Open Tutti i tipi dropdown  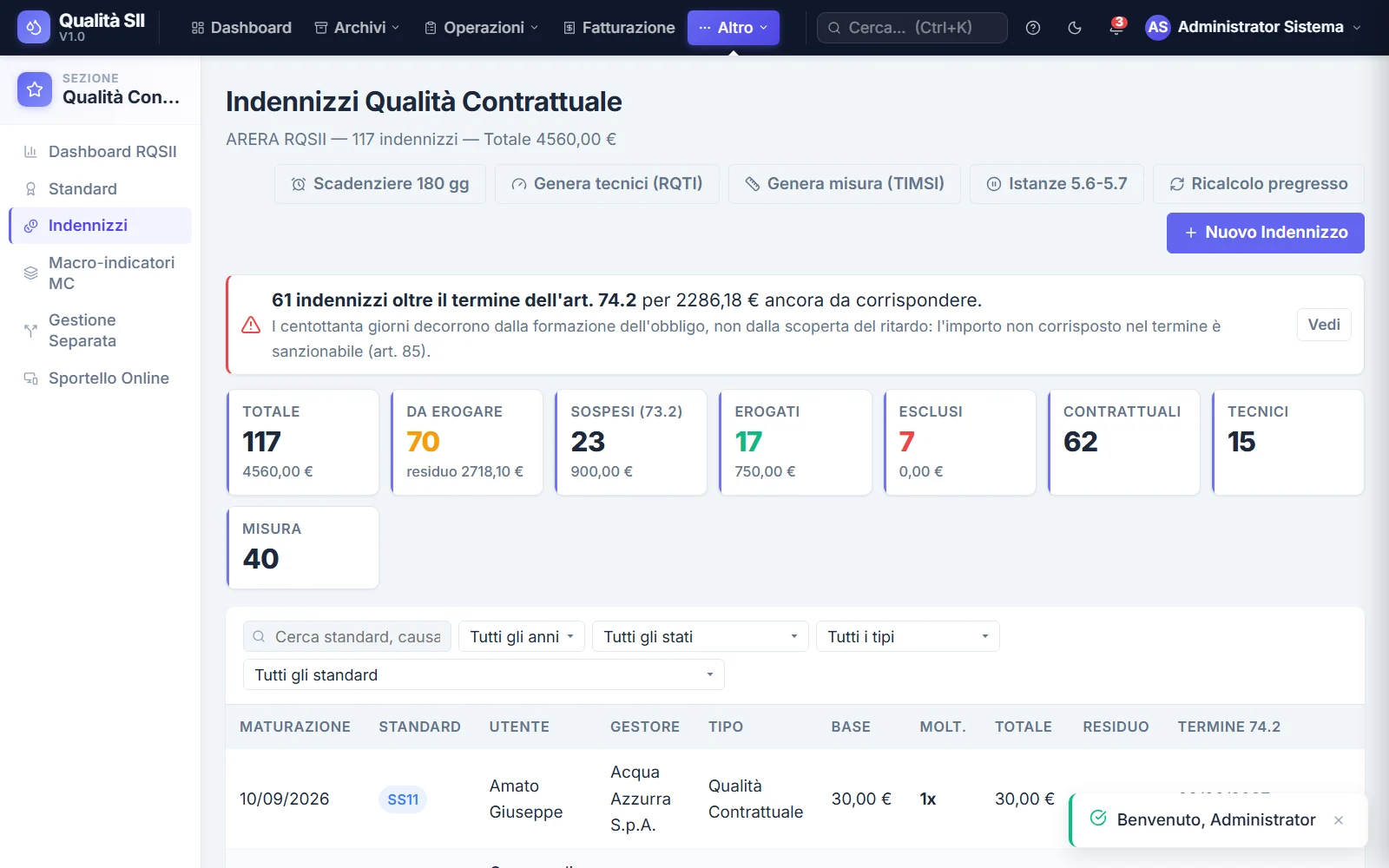point(908,636)
